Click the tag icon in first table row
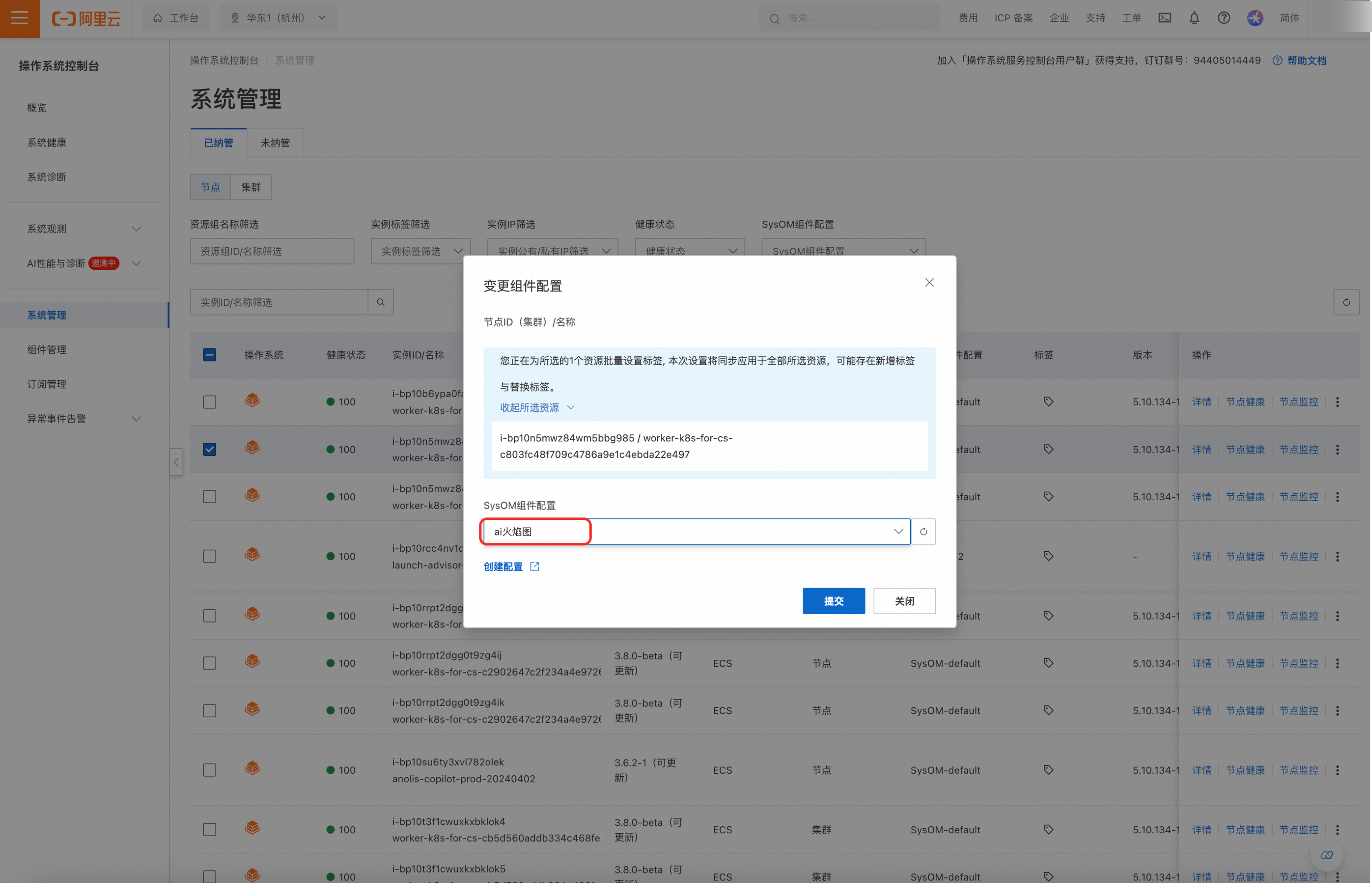Screen dimensions: 1372x883 [1048, 401]
